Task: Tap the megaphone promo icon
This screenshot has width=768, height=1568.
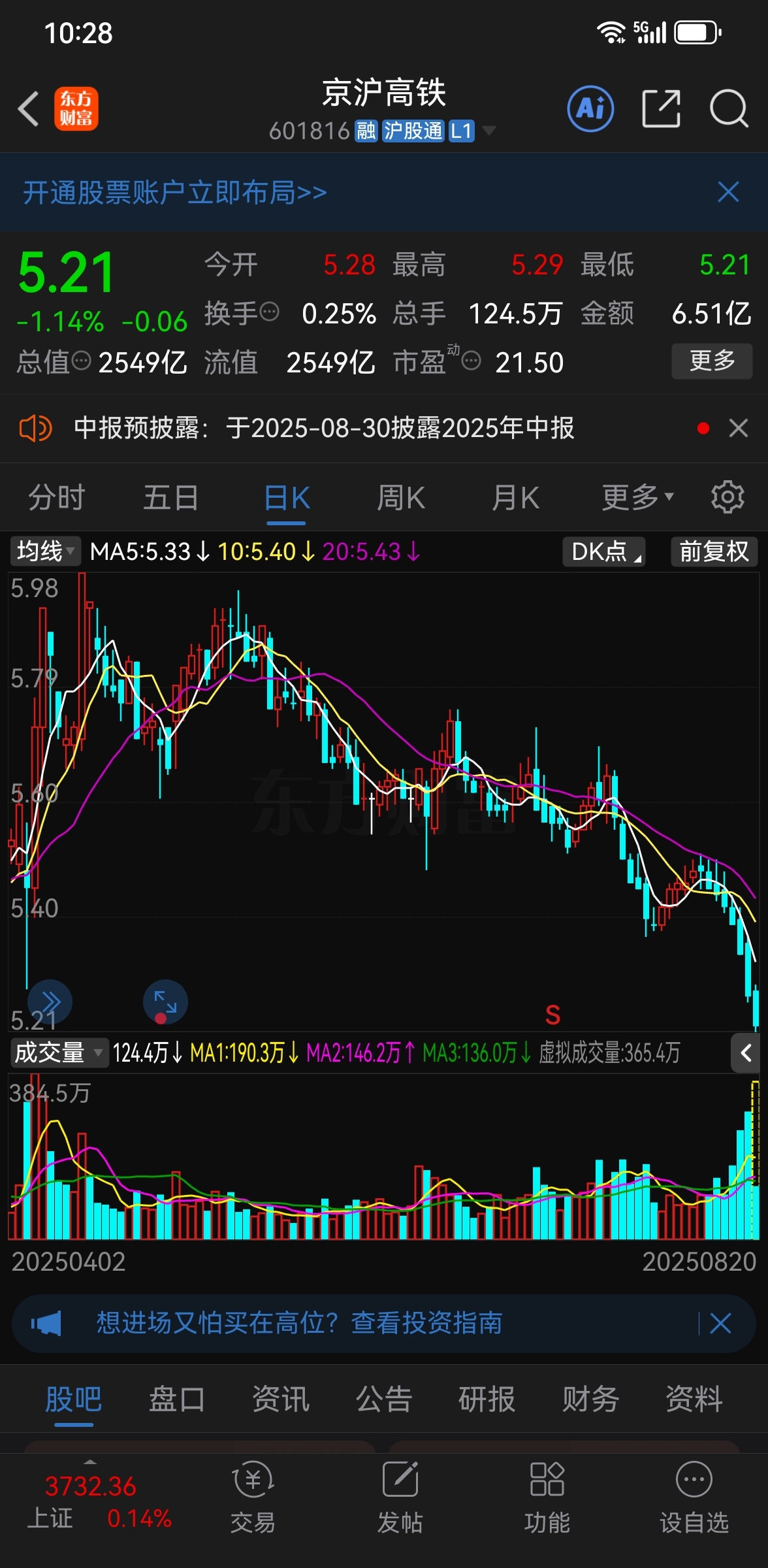Action: [46, 1324]
